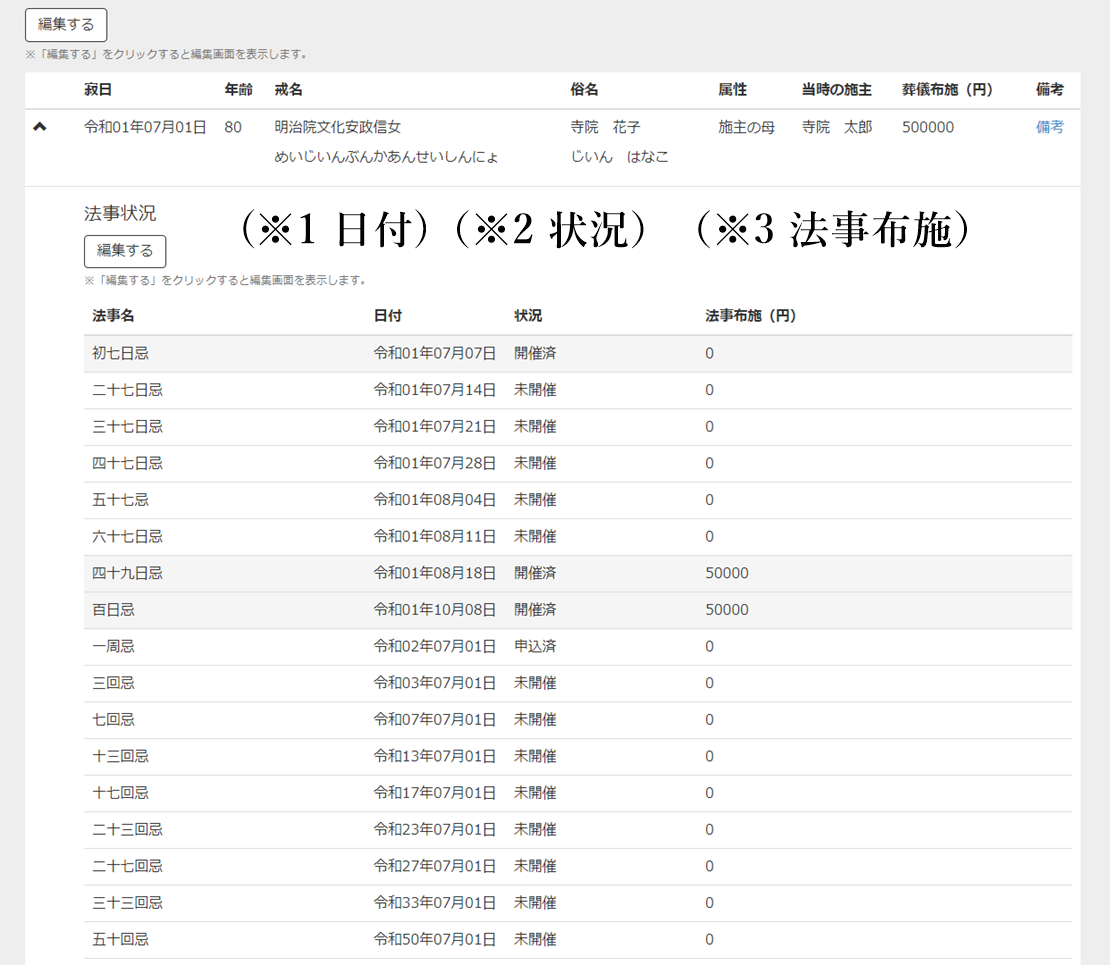Click the 法事布施（円） column header

(750, 316)
